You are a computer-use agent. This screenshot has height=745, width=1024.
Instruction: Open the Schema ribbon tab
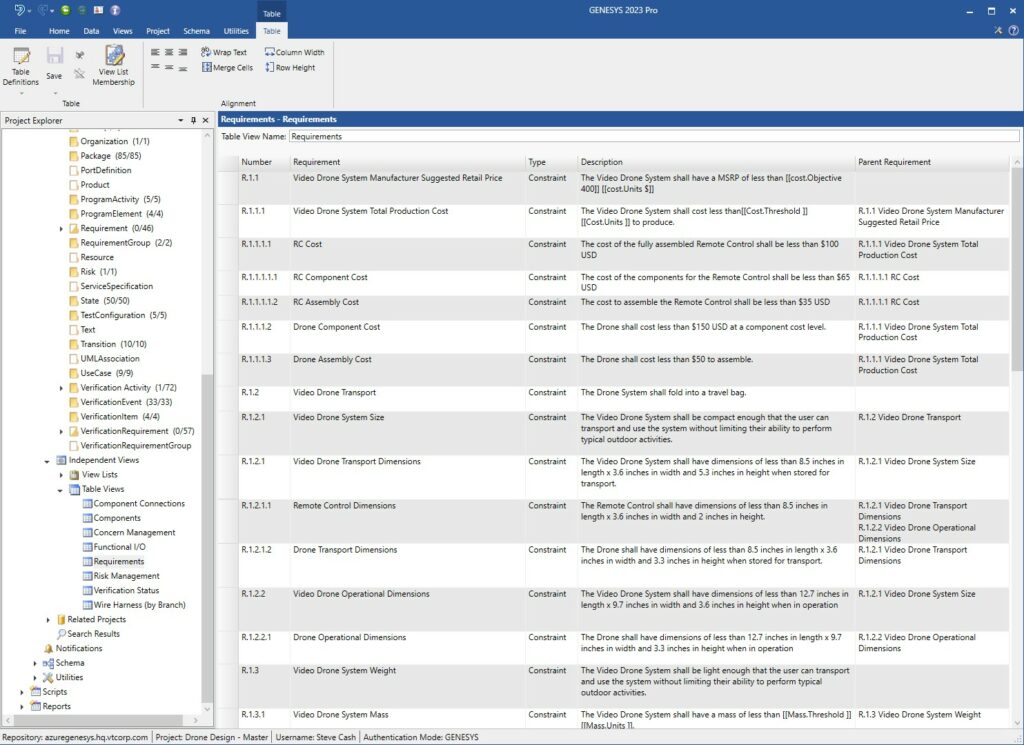click(x=196, y=31)
